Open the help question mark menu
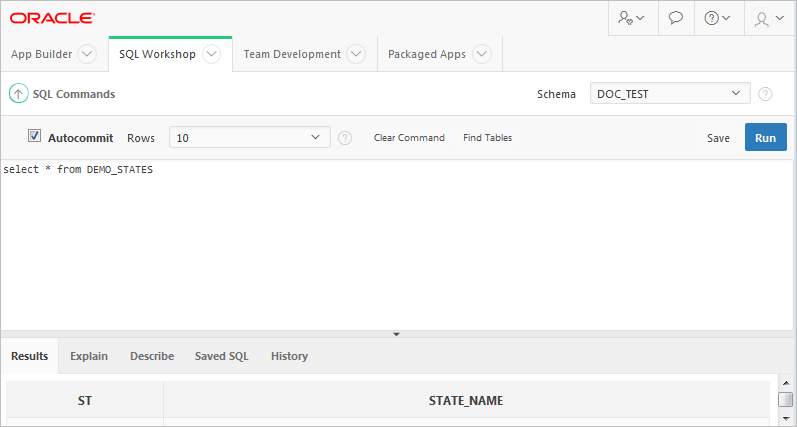This screenshot has height=427, width=797. tap(717, 18)
